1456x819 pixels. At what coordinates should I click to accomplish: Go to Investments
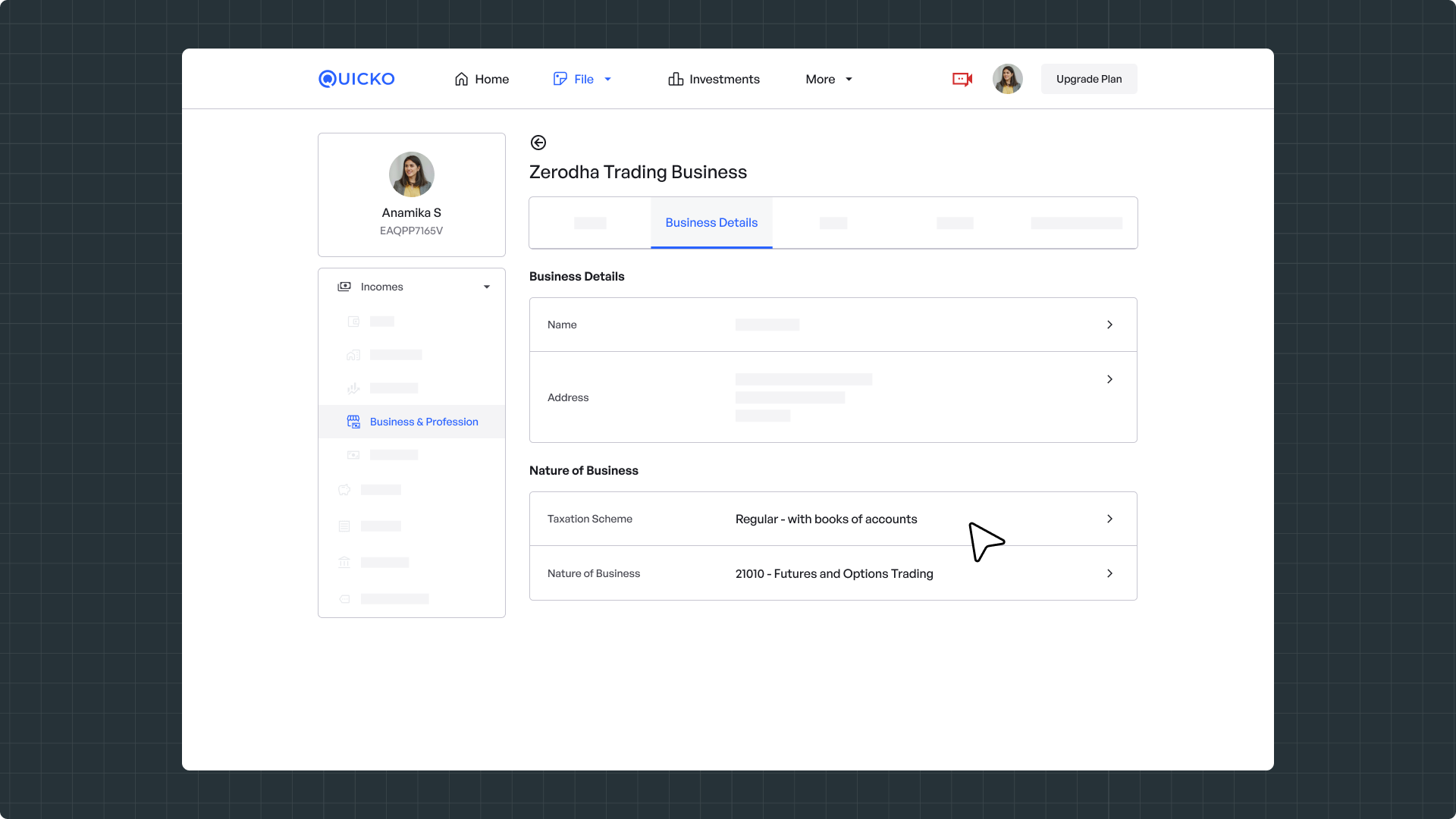pyautogui.click(x=714, y=79)
